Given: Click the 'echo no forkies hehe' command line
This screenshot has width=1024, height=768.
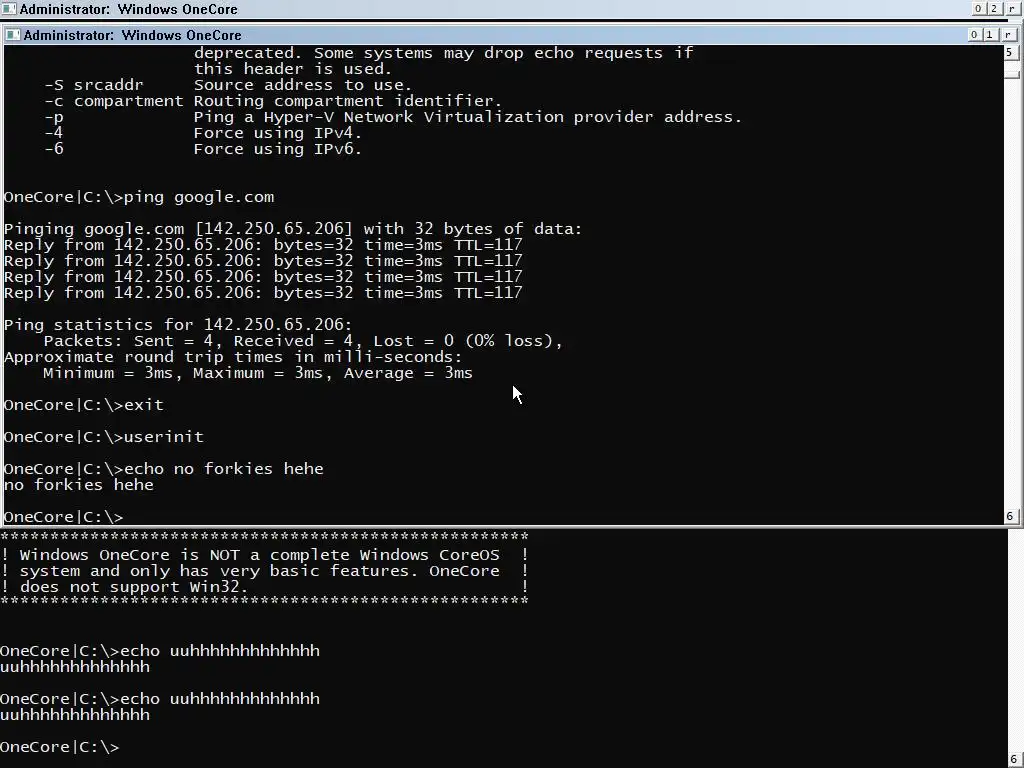Looking at the screenshot, I should coord(163,469).
